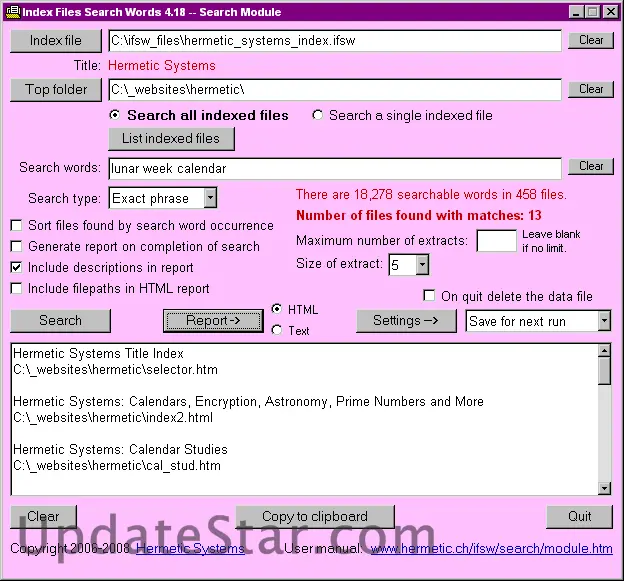
Task: Minimize the Search Module window
Action: (576, 12)
